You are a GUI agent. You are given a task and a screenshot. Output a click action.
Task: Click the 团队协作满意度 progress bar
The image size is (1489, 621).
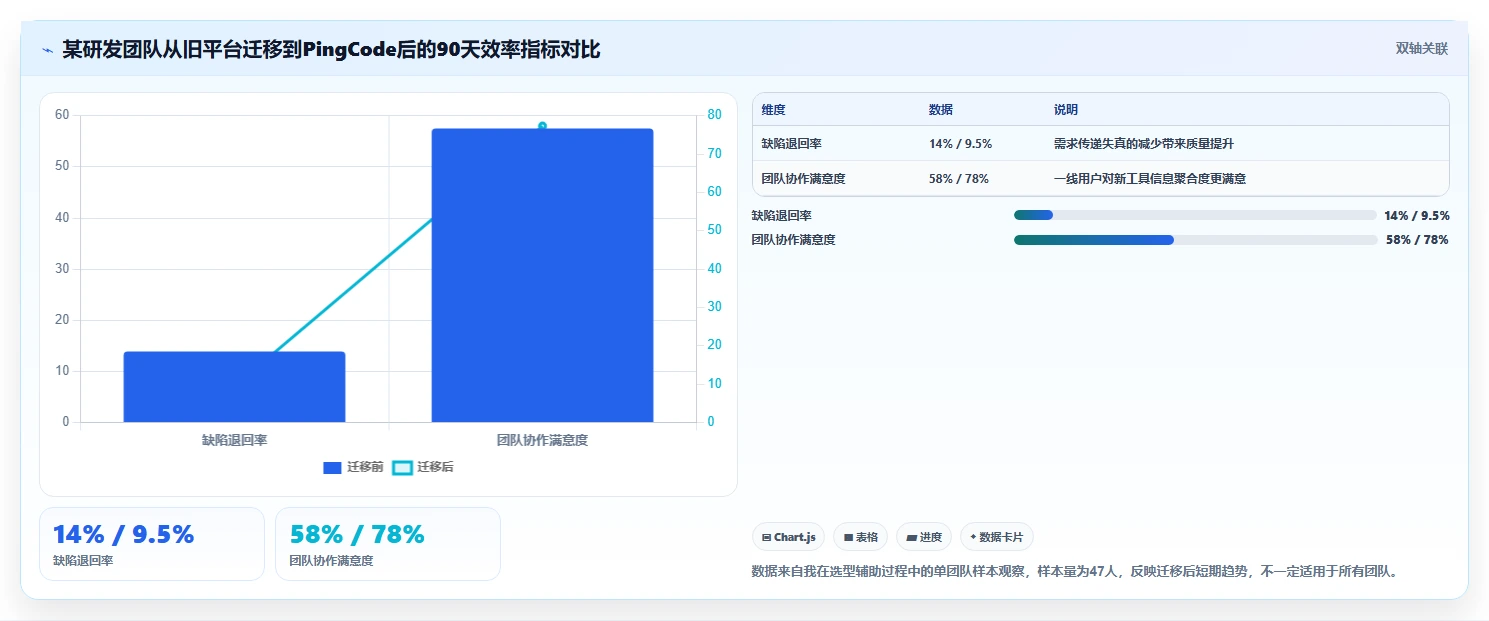click(x=1195, y=240)
